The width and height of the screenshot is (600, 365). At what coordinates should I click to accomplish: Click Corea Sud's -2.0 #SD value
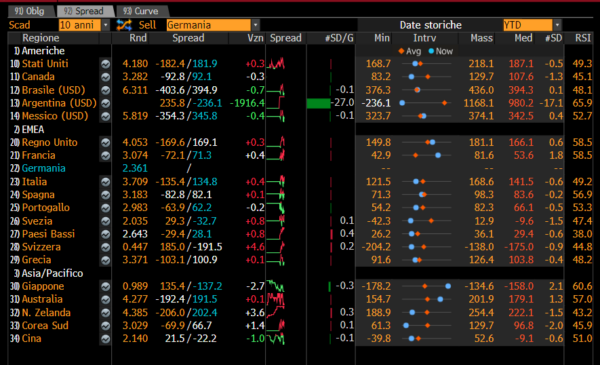553,326
